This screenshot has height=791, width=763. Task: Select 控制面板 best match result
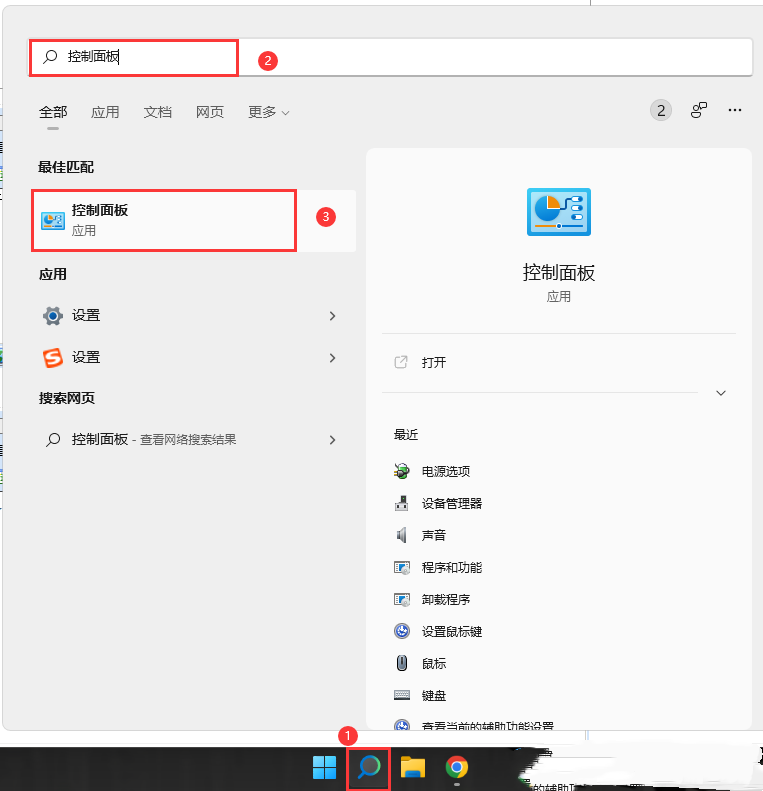click(x=165, y=220)
